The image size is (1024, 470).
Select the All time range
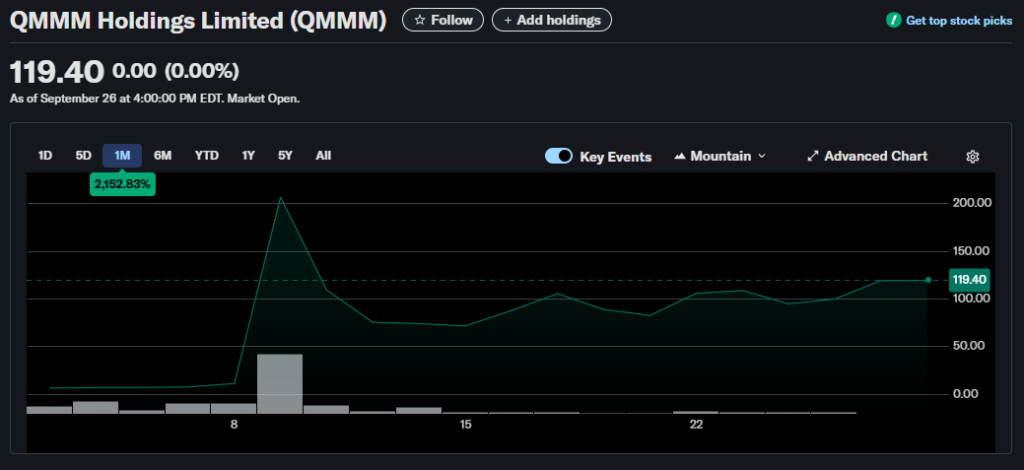click(x=323, y=155)
